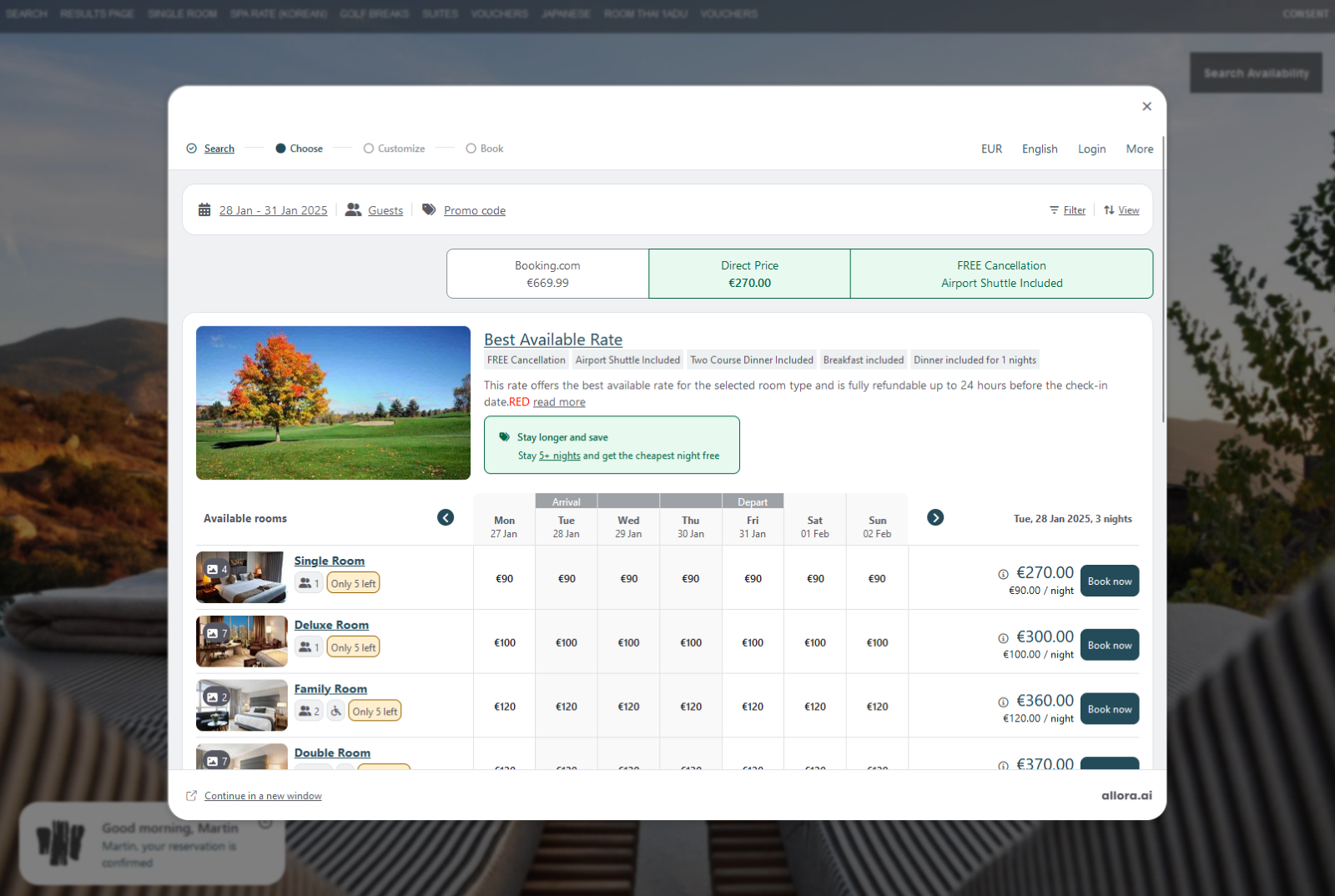Screen dimensions: 1335x896
Task: Open the English language selector
Action: [1040, 148]
